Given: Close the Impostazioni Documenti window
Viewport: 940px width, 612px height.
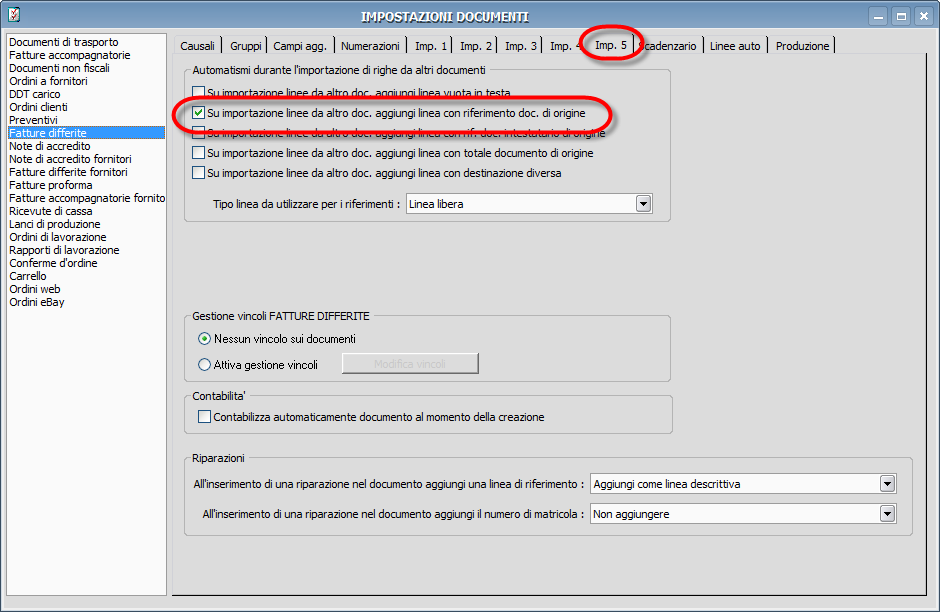Looking at the screenshot, I should click(924, 17).
